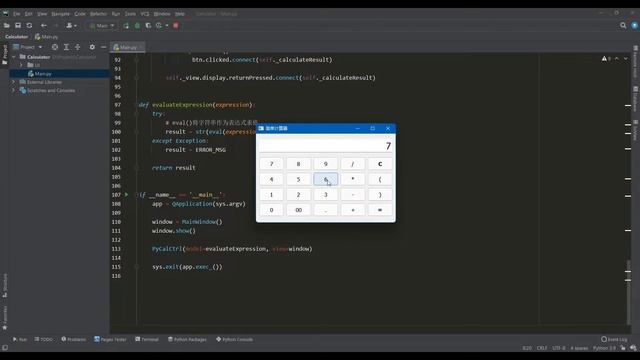The image size is (640, 360).
Task: Click the Collapse All icon in Project panel
Action: tap(78, 47)
